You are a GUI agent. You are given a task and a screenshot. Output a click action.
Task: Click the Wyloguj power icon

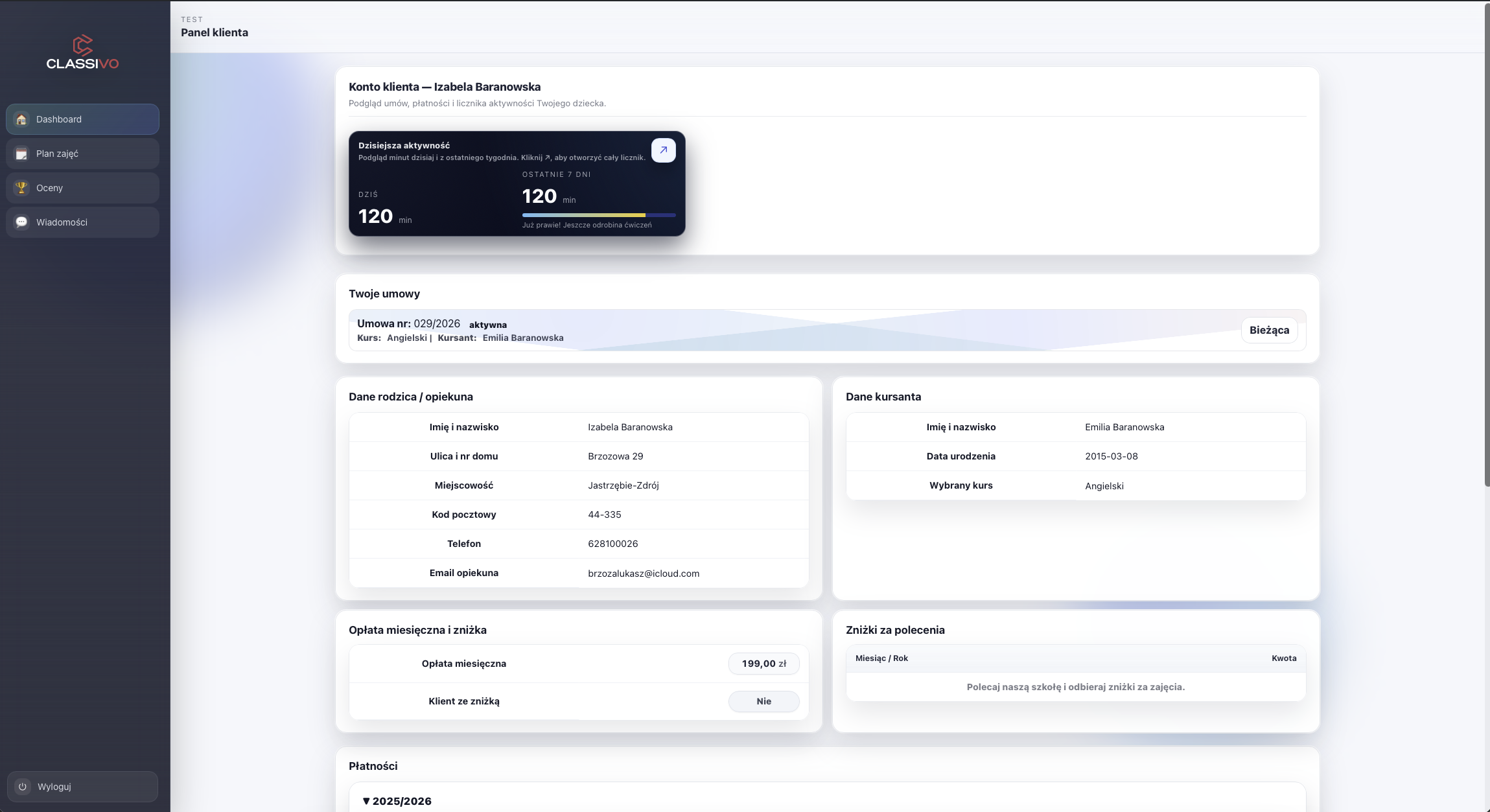click(x=23, y=787)
